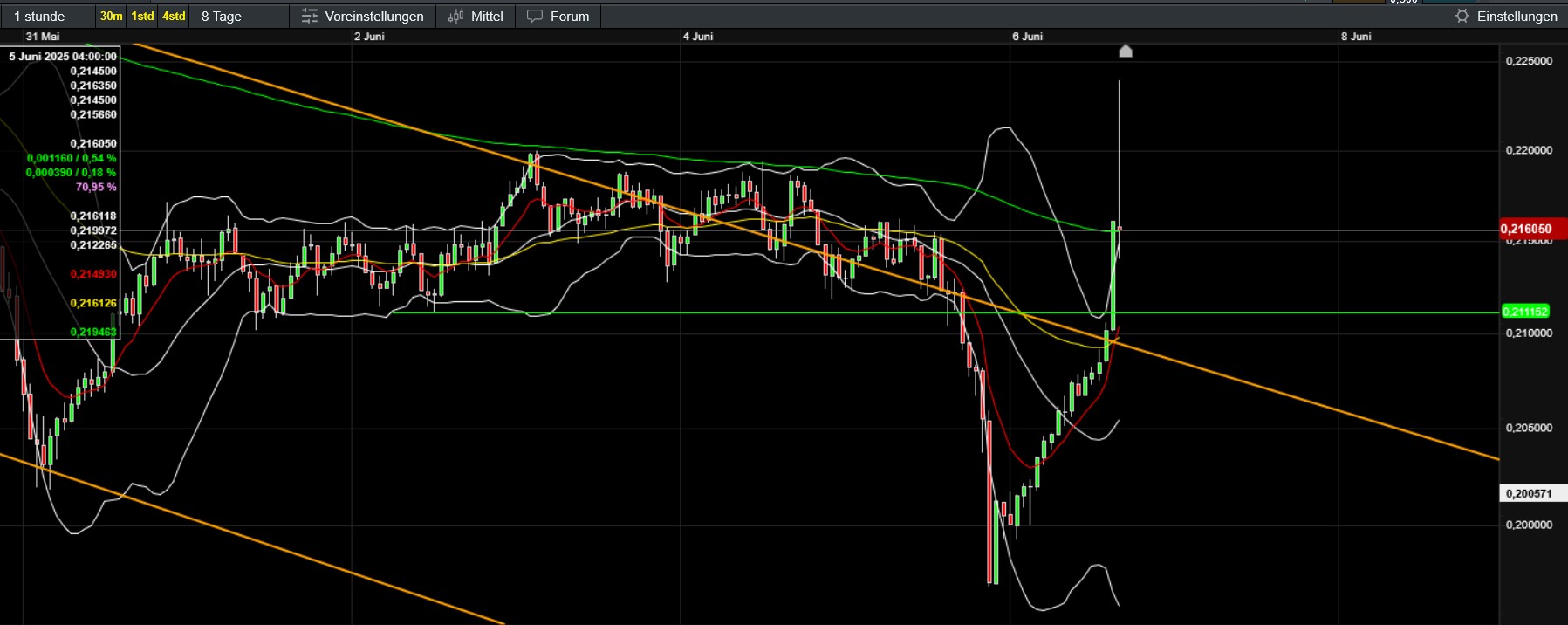
Task: Click the green 0,211152 horizontal line label
Action: click(1524, 312)
